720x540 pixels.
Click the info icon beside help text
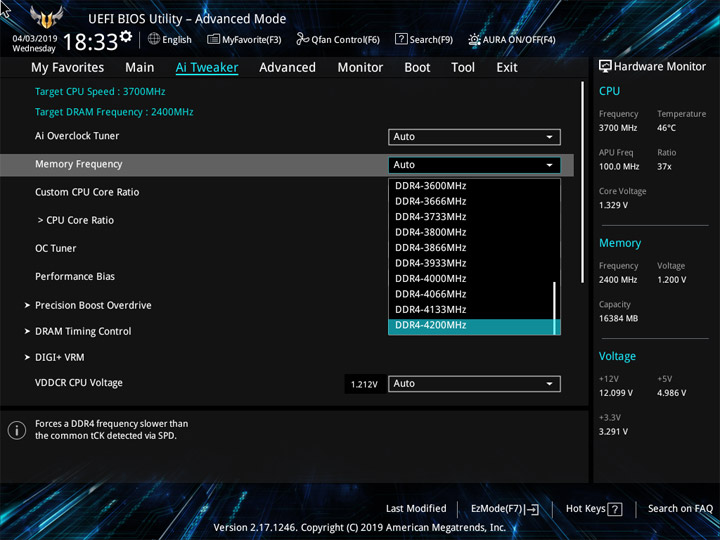17,430
